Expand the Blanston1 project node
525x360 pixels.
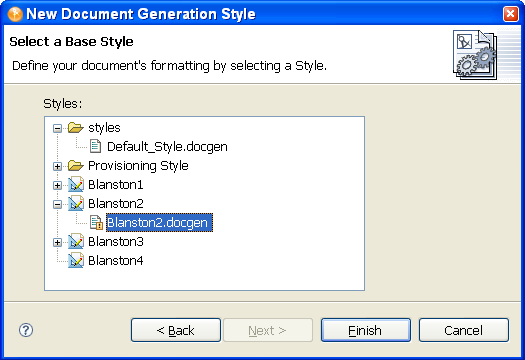(x=58, y=185)
